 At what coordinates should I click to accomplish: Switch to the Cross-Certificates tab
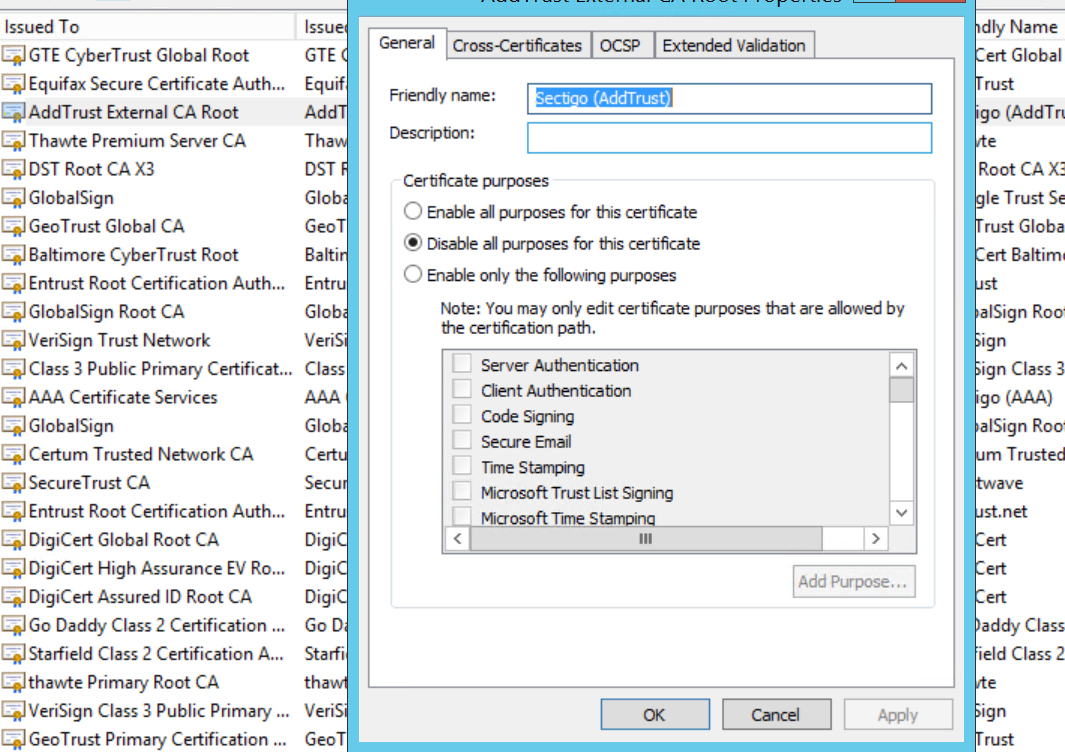click(518, 46)
